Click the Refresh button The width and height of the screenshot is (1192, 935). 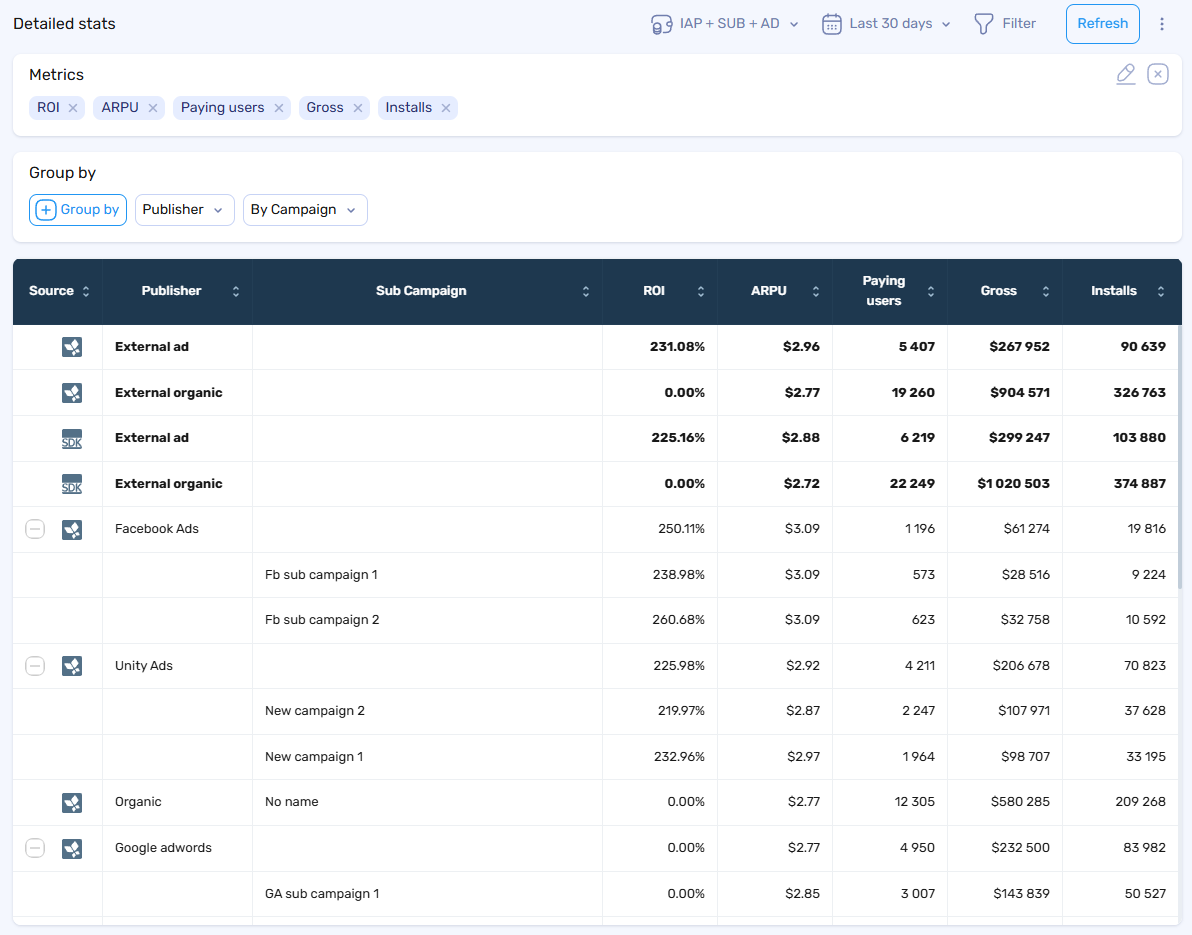pyautogui.click(x=1102, y=24)
